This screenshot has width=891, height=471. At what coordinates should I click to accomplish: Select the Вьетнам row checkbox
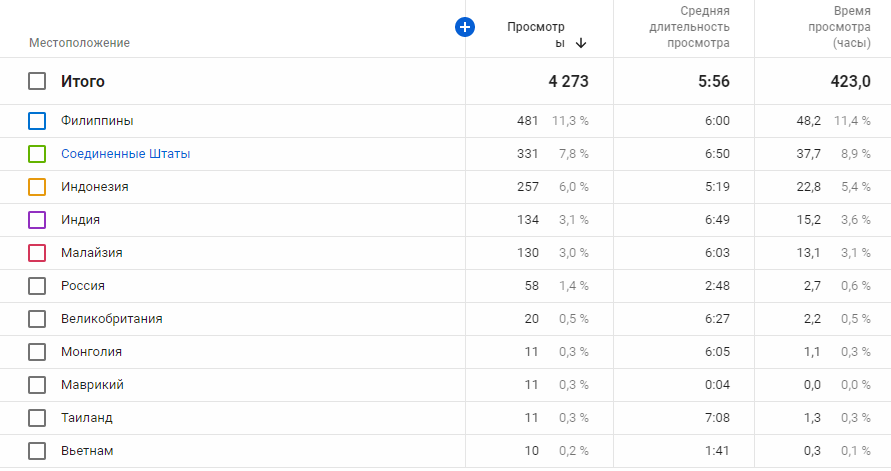tap(37, 451)
